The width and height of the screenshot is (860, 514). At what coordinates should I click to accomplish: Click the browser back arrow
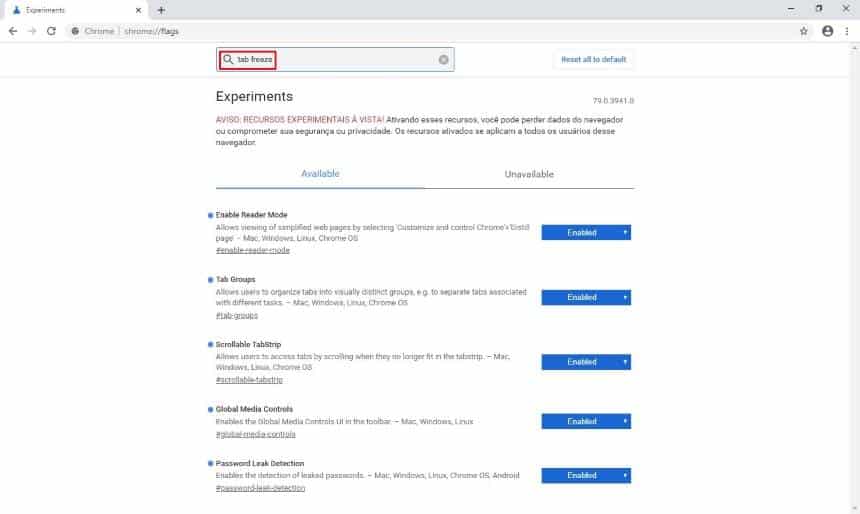(x=13, y=31)
